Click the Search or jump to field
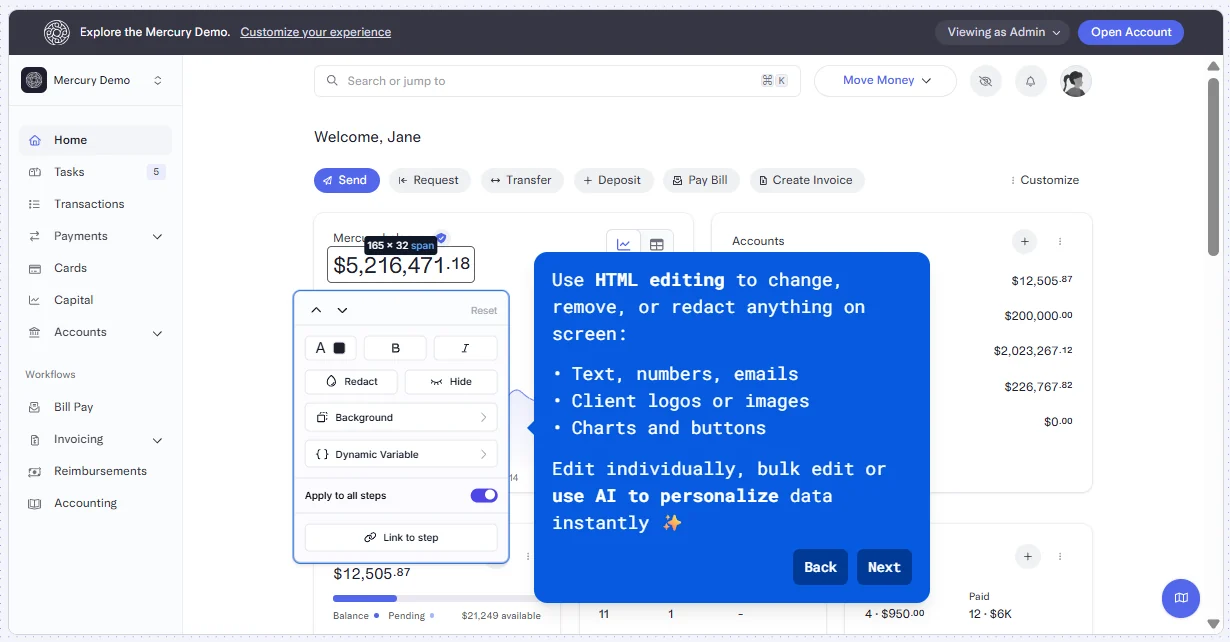The image size is (1230, 642). pos(557,81)
